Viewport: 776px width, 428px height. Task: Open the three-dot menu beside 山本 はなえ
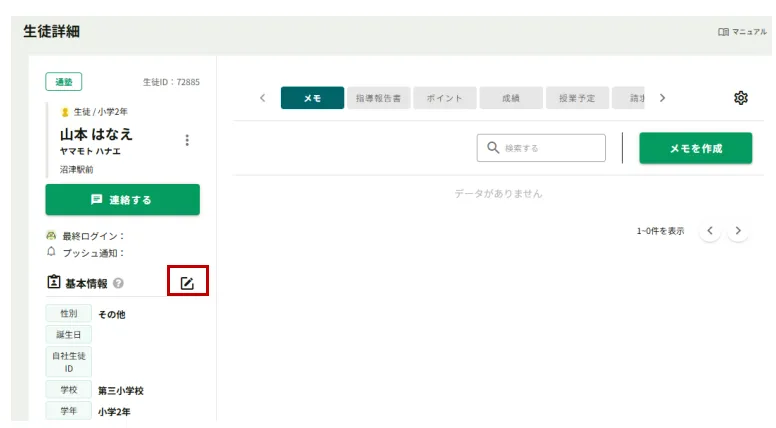pyautogui.click(x=186, y=140)
